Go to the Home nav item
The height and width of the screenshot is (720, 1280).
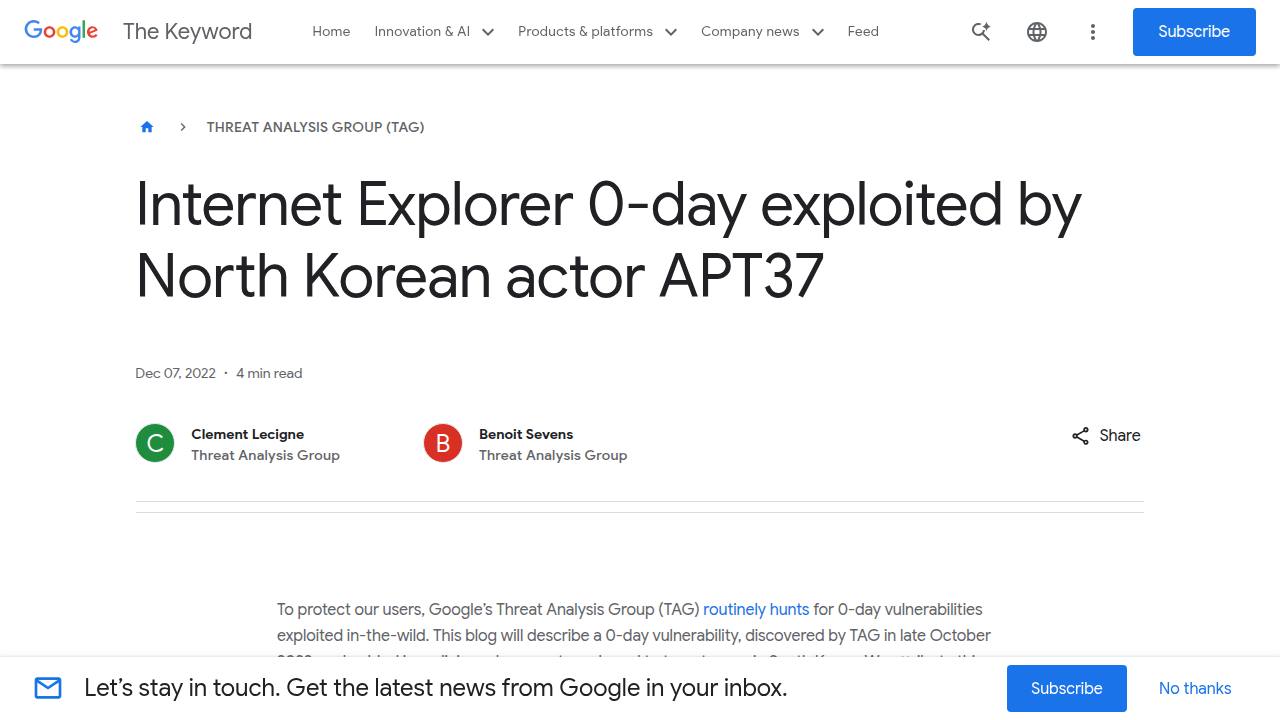(x=331, y=32)
